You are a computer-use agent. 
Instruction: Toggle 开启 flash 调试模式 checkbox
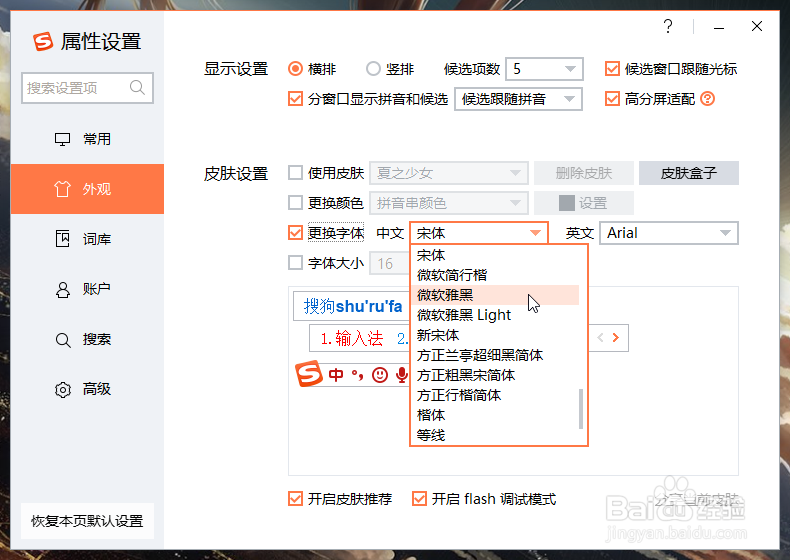tap(419, 499)
